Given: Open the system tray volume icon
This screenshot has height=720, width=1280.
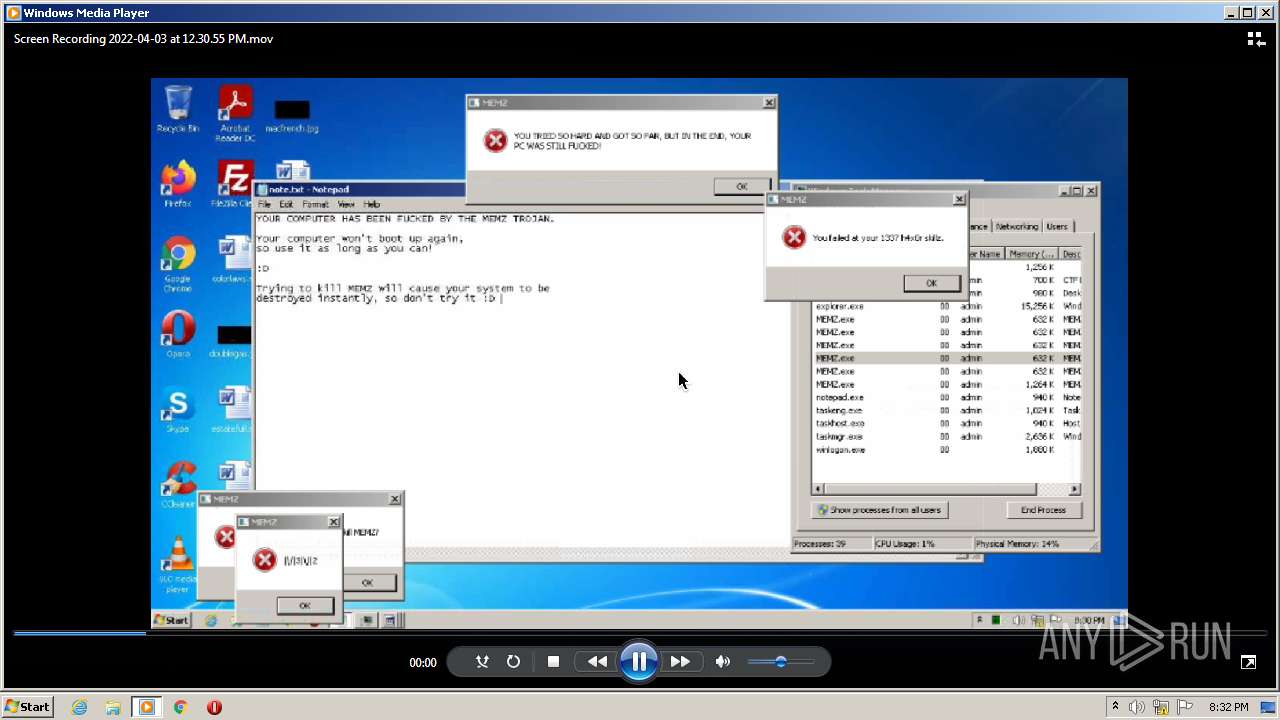Looking at the screenshot, I should coord(1137,707).
